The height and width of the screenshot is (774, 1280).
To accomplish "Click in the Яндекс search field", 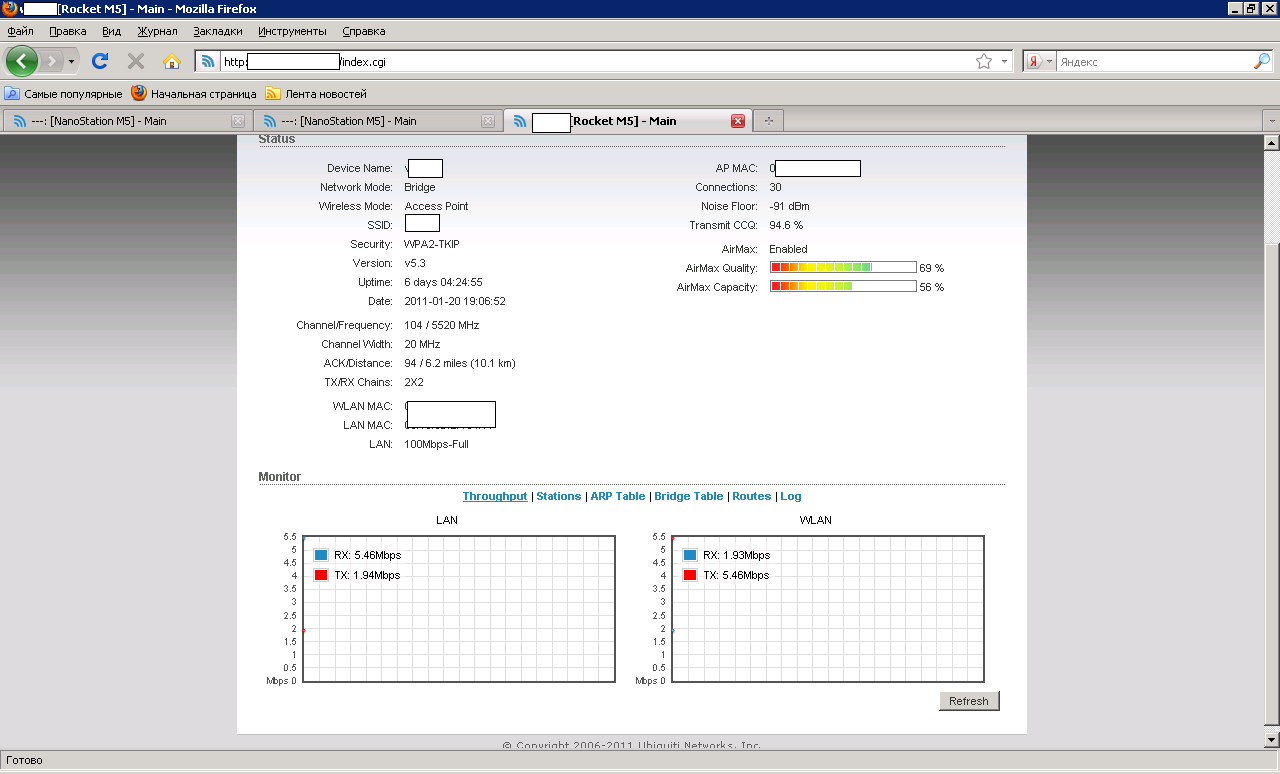I will (1153, 61).
